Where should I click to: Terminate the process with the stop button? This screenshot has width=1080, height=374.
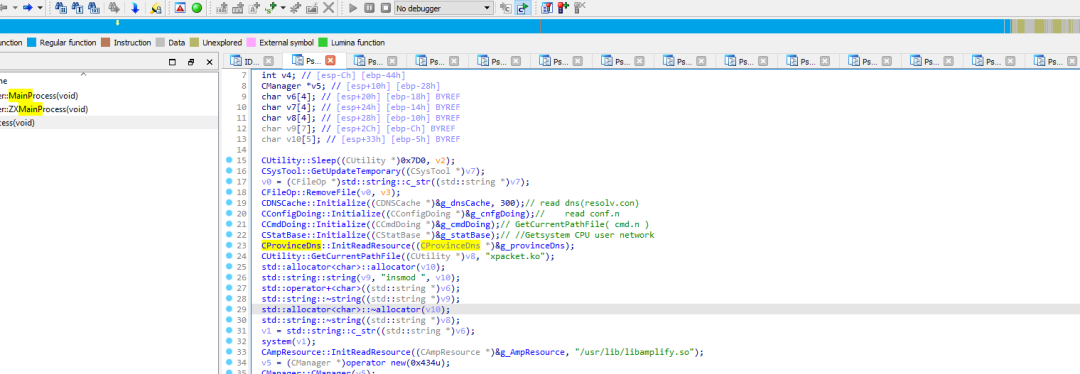385,8
